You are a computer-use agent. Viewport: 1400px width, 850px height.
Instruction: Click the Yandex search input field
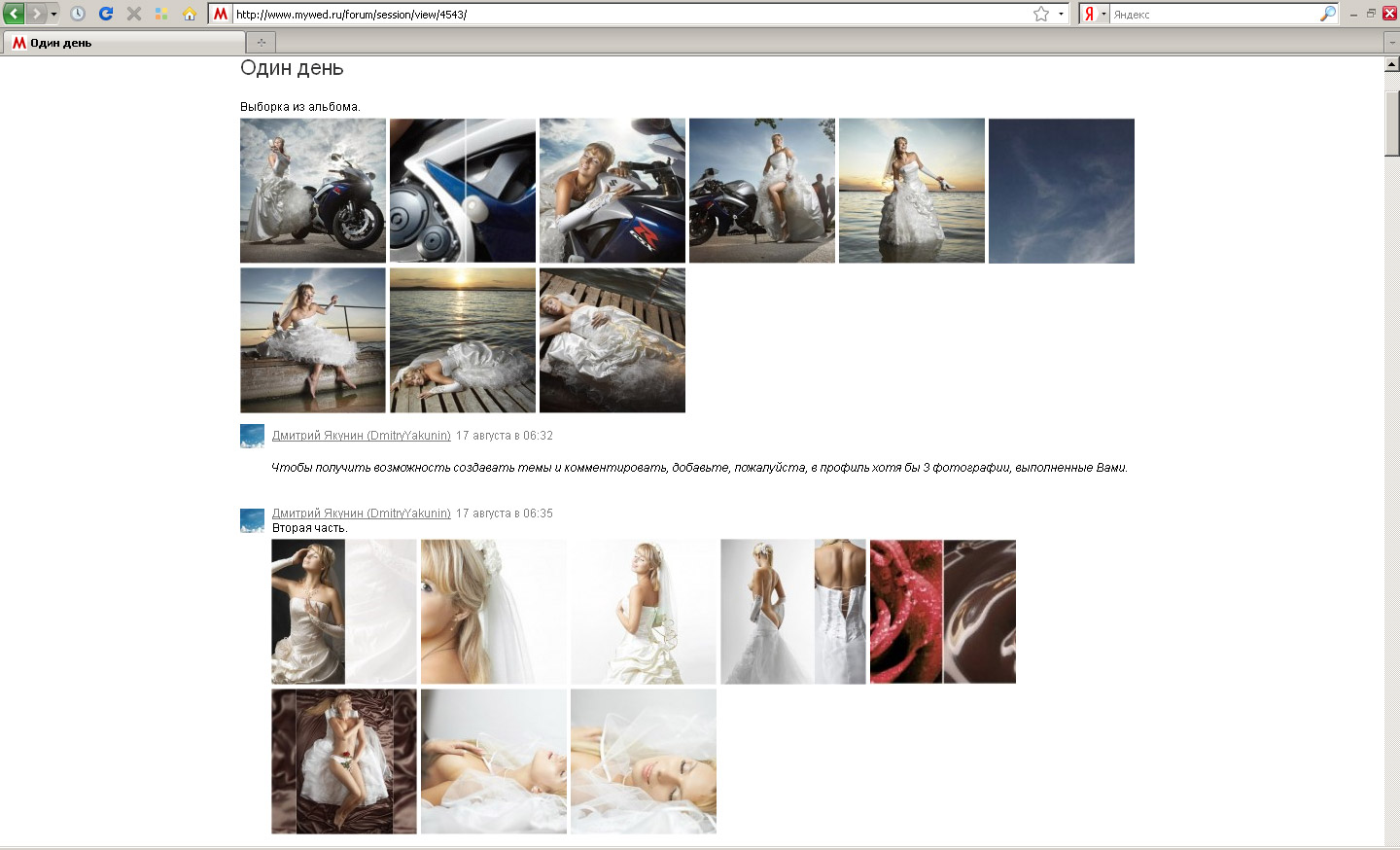coord(1213,14)
